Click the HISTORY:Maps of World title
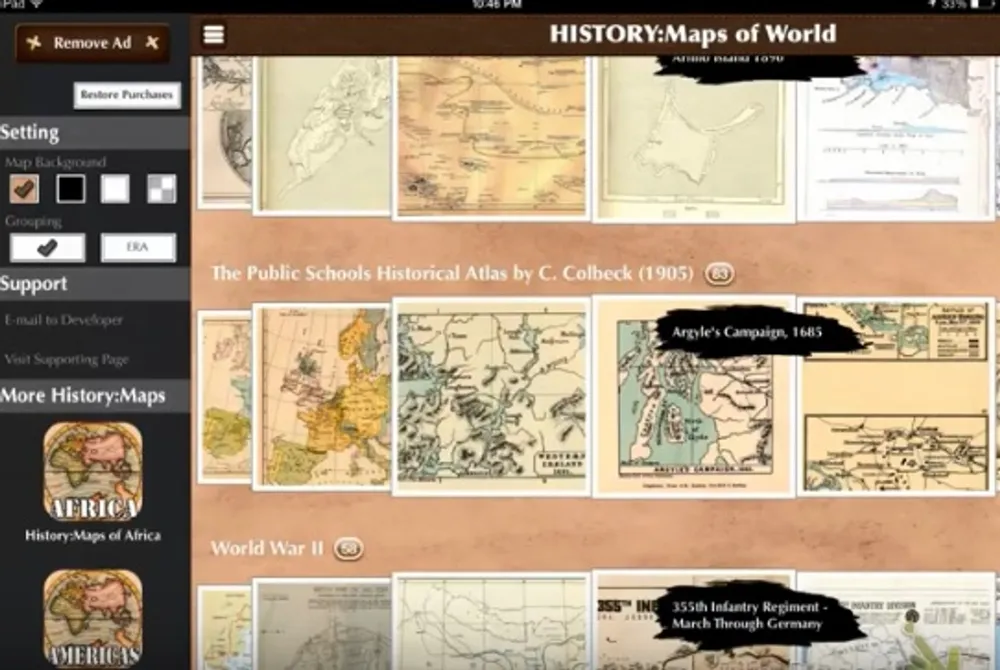The height and width of the screenshot is (670, 1000). [693, 34]
